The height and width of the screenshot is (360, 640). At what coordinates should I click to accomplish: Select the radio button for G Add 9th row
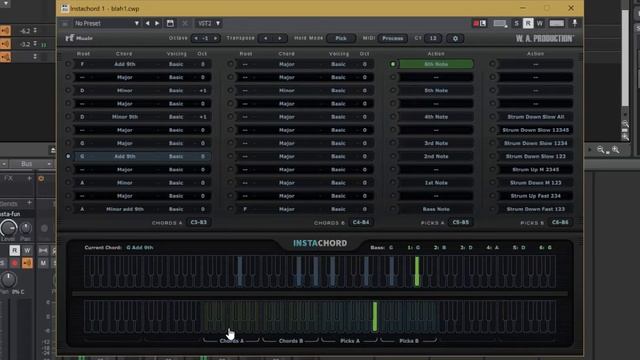pos(68,156)
